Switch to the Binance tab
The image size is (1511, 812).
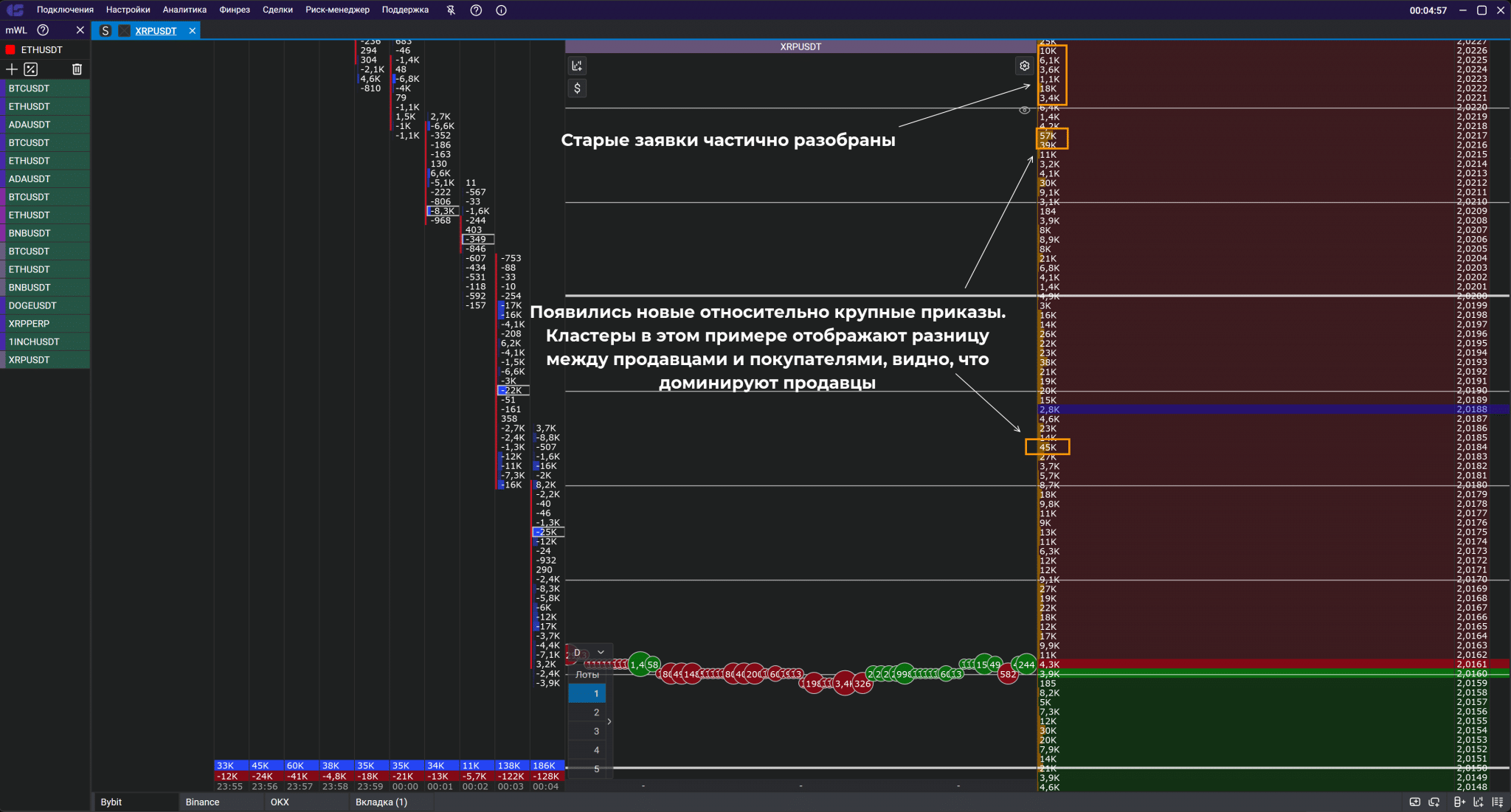[202, 802]
